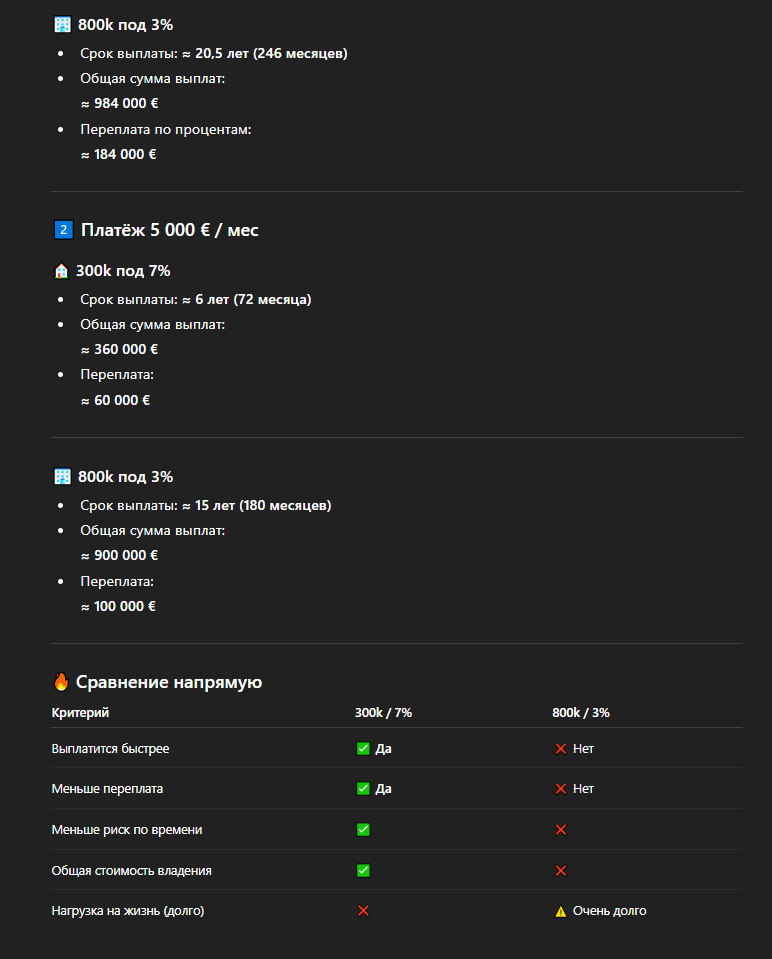The height and width of the screenshot is (959, 772).
Task: Click the 300k / 7% column header
Action: tap(384, 713)
